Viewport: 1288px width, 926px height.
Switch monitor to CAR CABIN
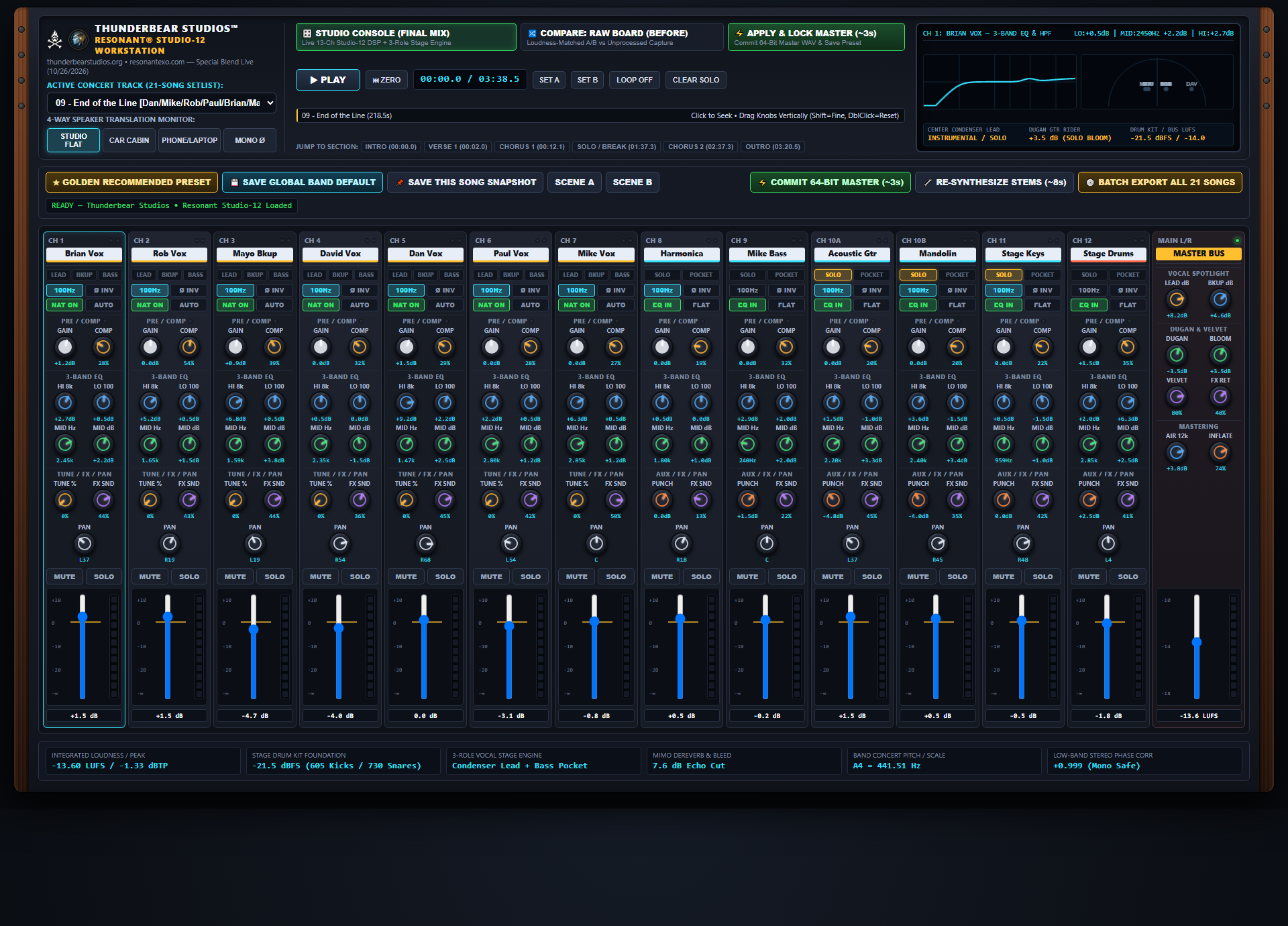[x=129, y=140]
